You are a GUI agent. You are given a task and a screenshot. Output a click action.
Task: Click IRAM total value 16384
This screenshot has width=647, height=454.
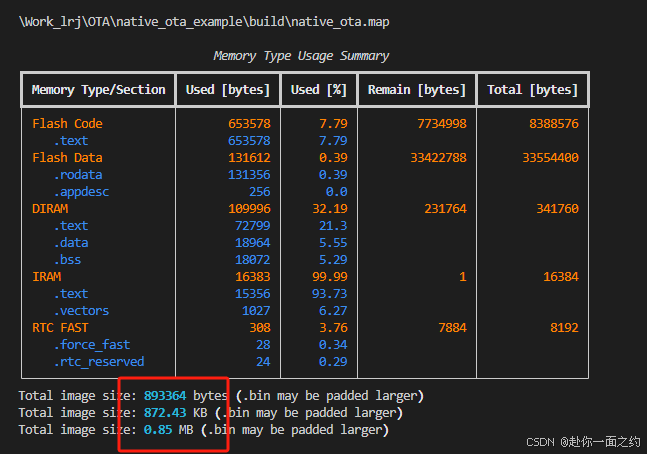tap(561, 277)
